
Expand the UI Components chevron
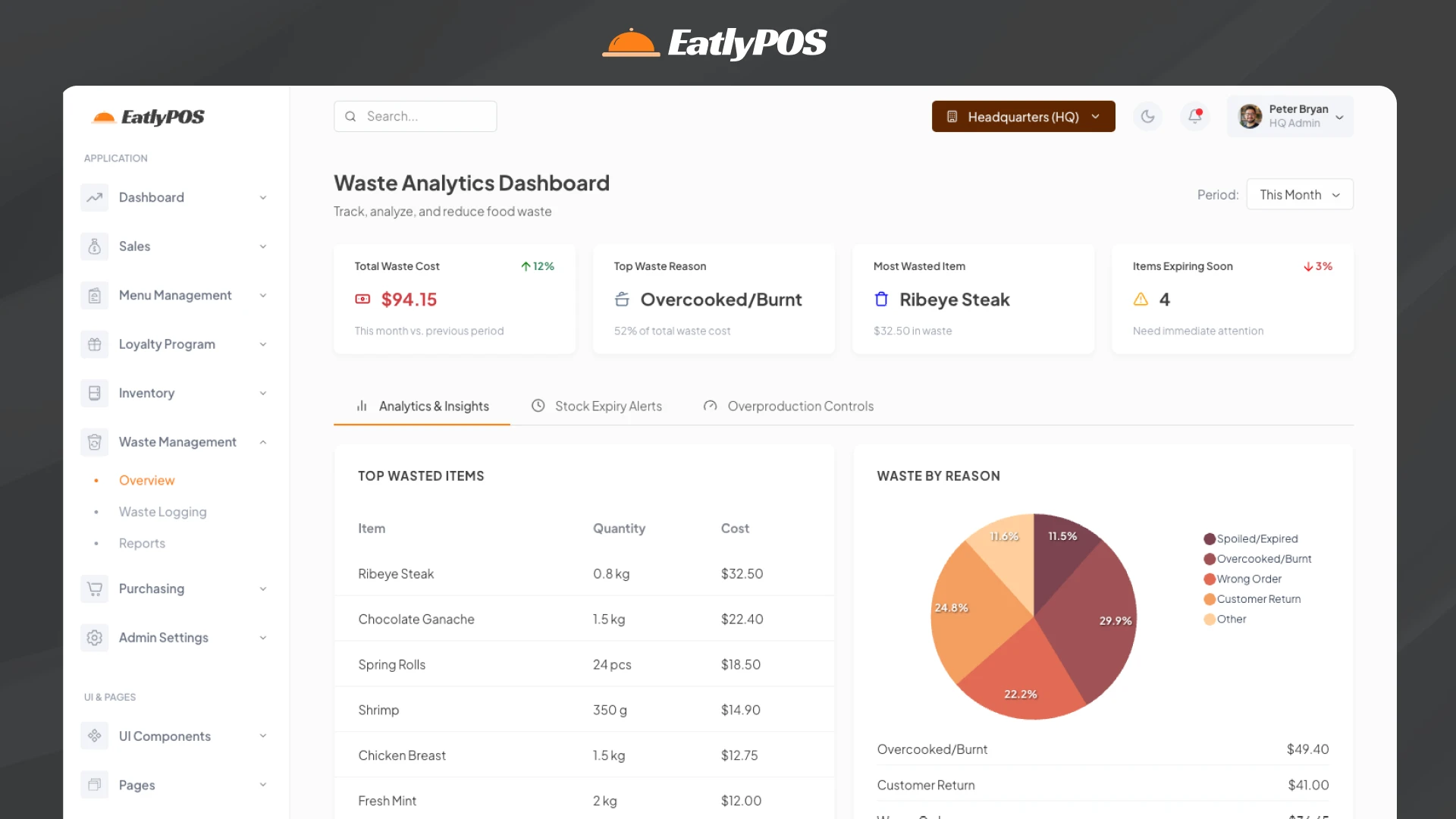pyautogui.click(x=263, y=736)
